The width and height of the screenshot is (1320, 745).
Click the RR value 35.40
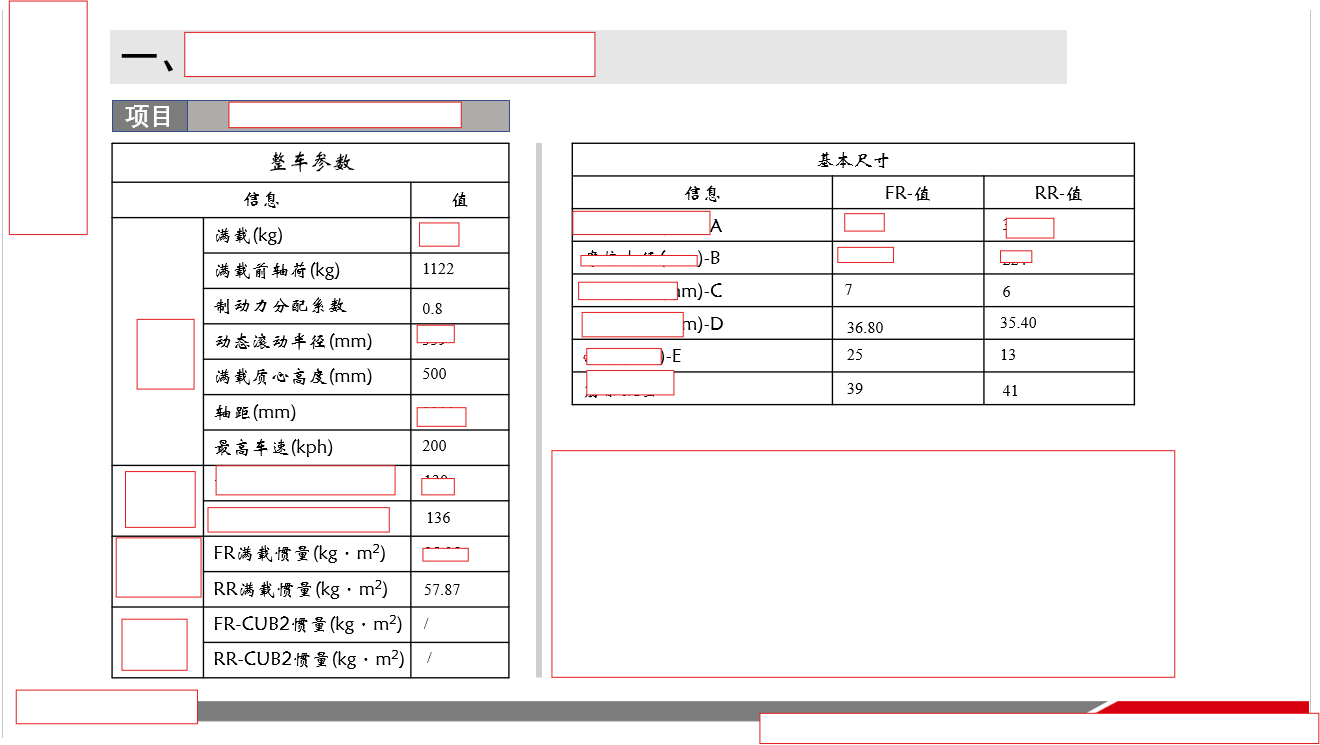point(1018,323)
